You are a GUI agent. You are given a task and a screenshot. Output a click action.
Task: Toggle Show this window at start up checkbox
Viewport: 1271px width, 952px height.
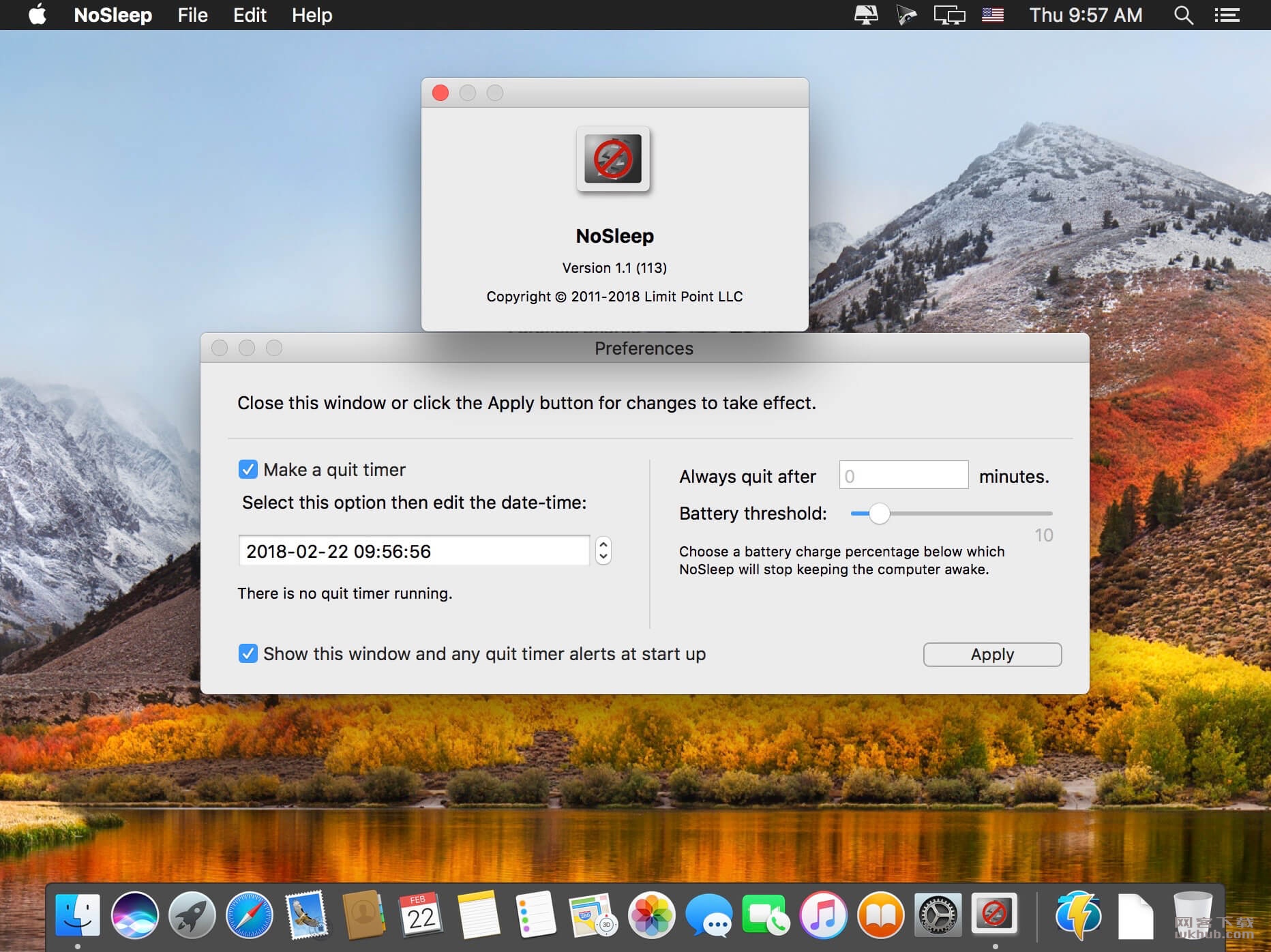click(x=248, y=653)
